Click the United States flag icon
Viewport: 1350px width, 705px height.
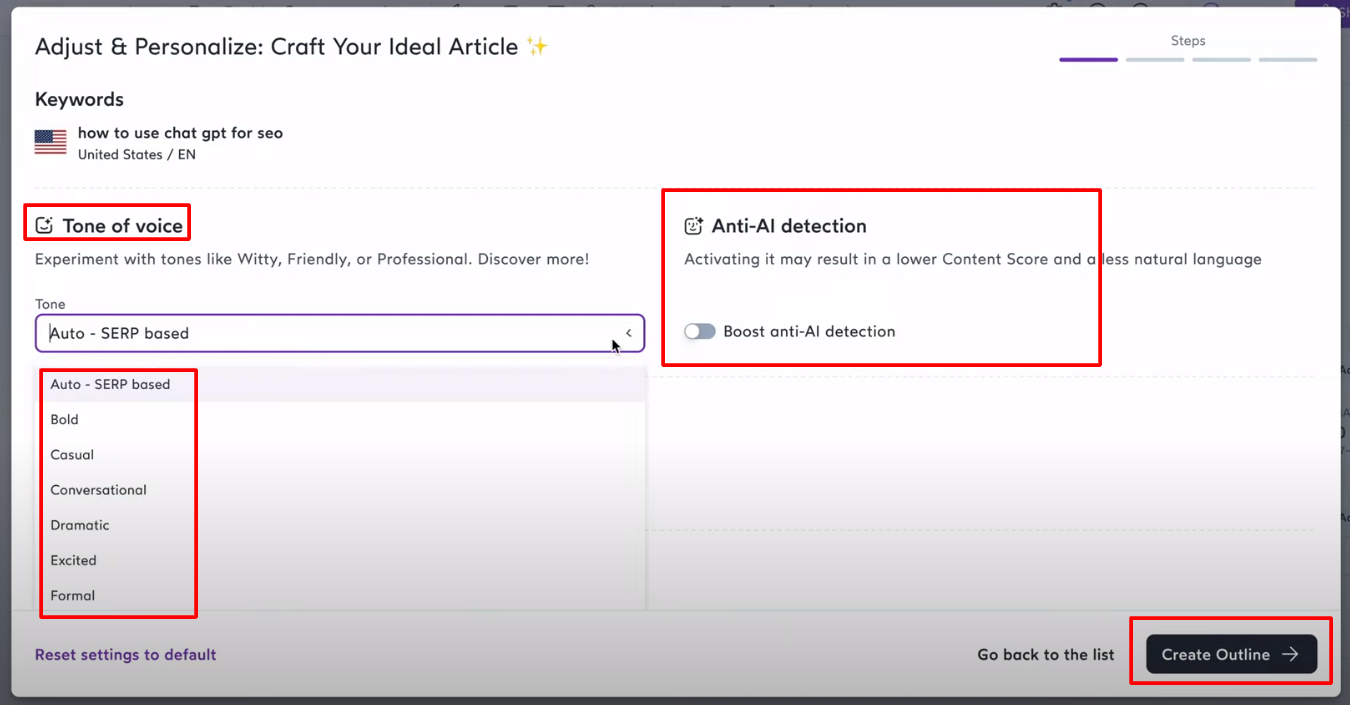point(50,142)
